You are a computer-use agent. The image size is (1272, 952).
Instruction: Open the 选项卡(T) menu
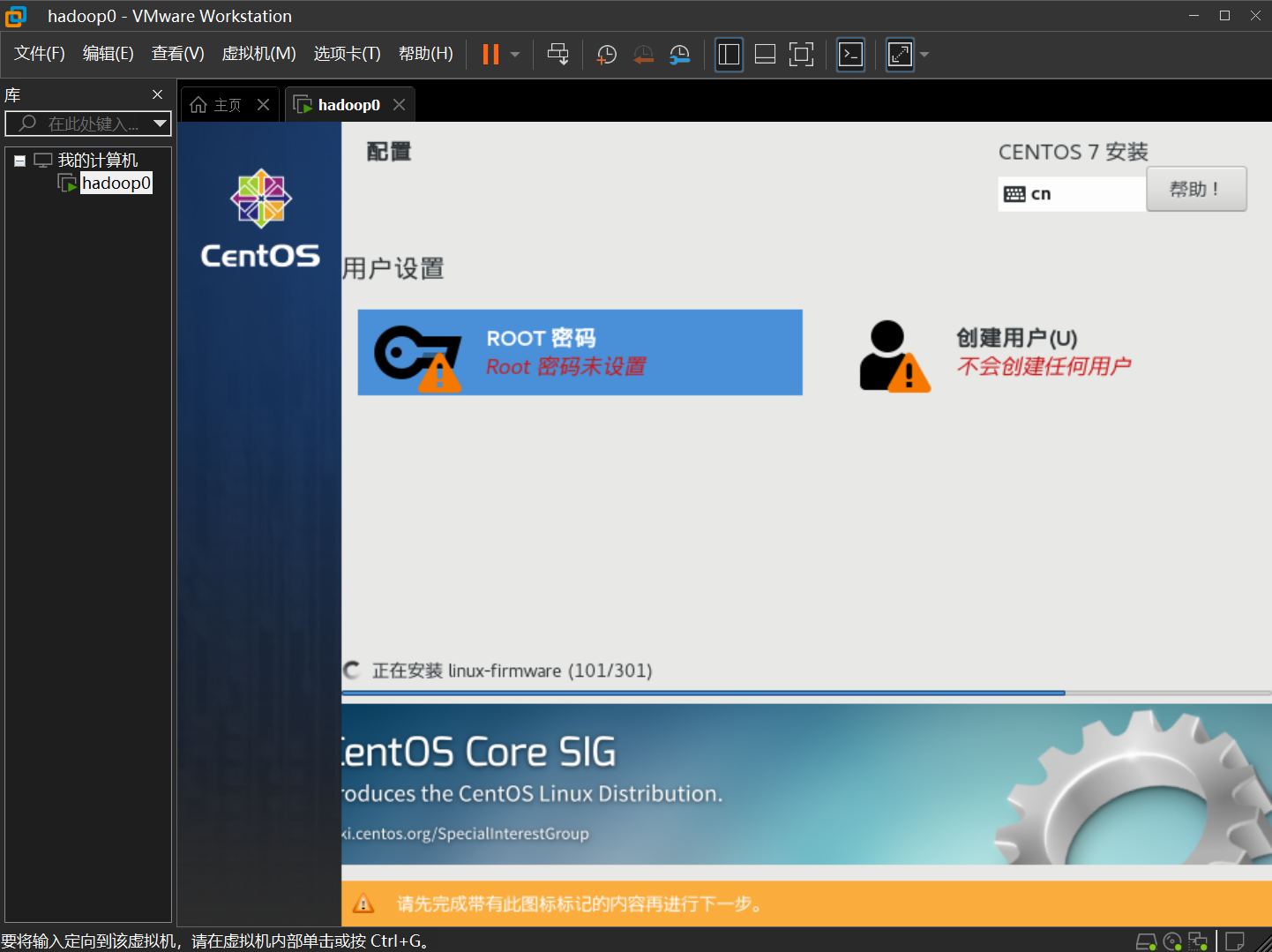[348, 54]
